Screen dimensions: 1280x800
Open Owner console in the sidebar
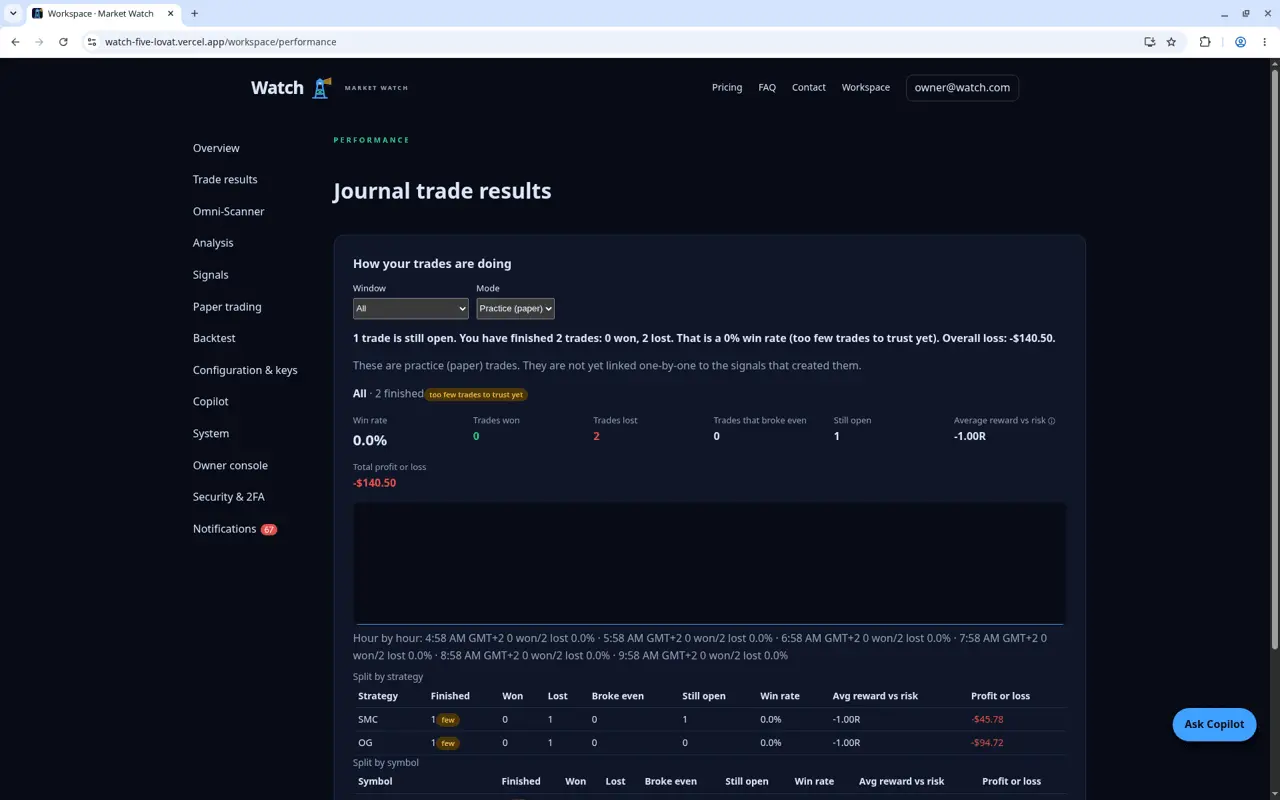pos(230,465)
